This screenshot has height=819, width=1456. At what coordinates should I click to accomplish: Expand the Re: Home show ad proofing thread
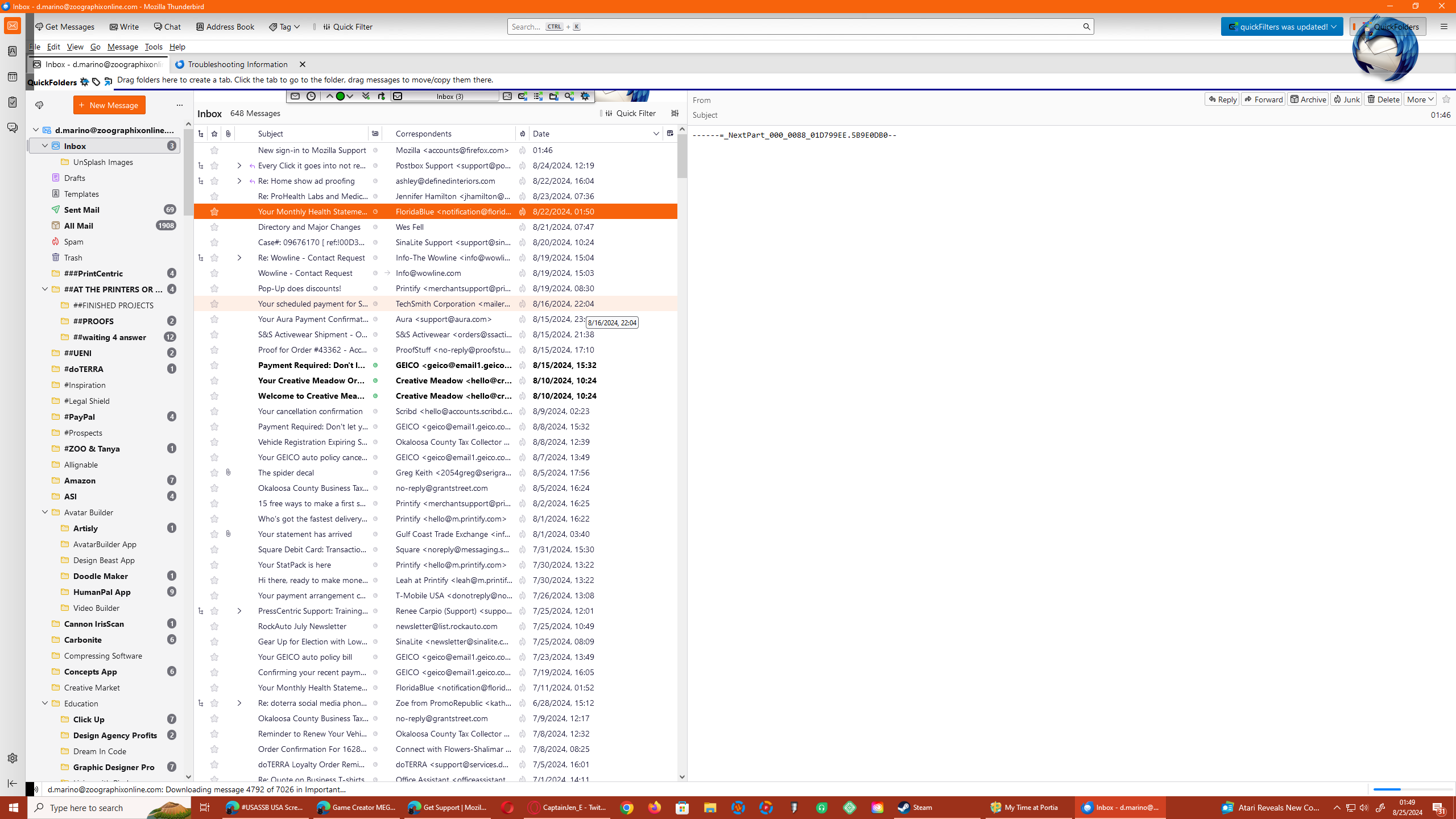239,181
